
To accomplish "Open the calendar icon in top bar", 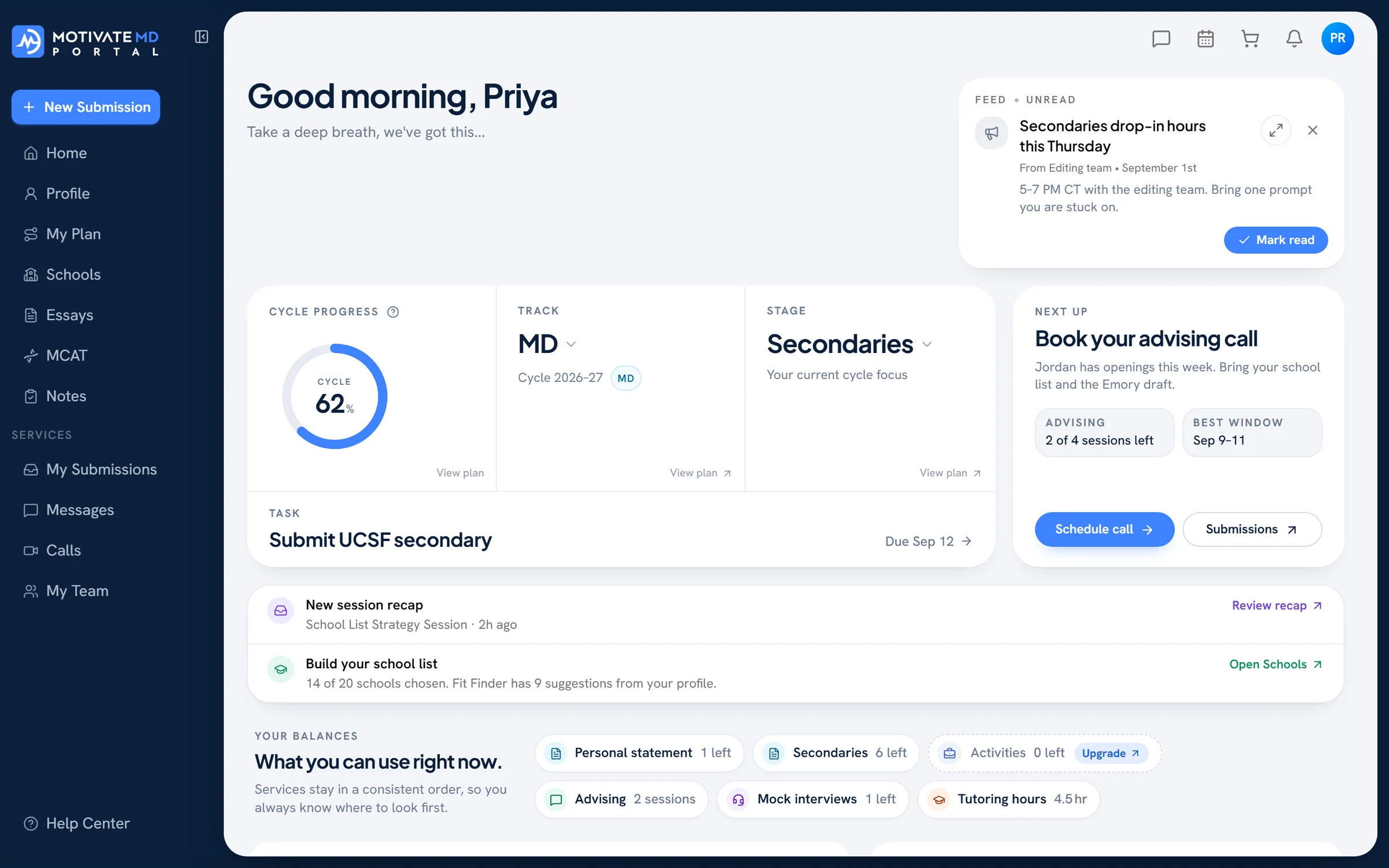I will (1206, 39).
